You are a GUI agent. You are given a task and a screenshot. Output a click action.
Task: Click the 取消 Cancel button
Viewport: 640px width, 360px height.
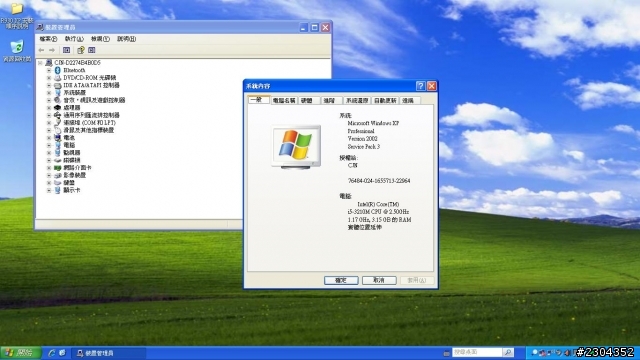(379, 280)
